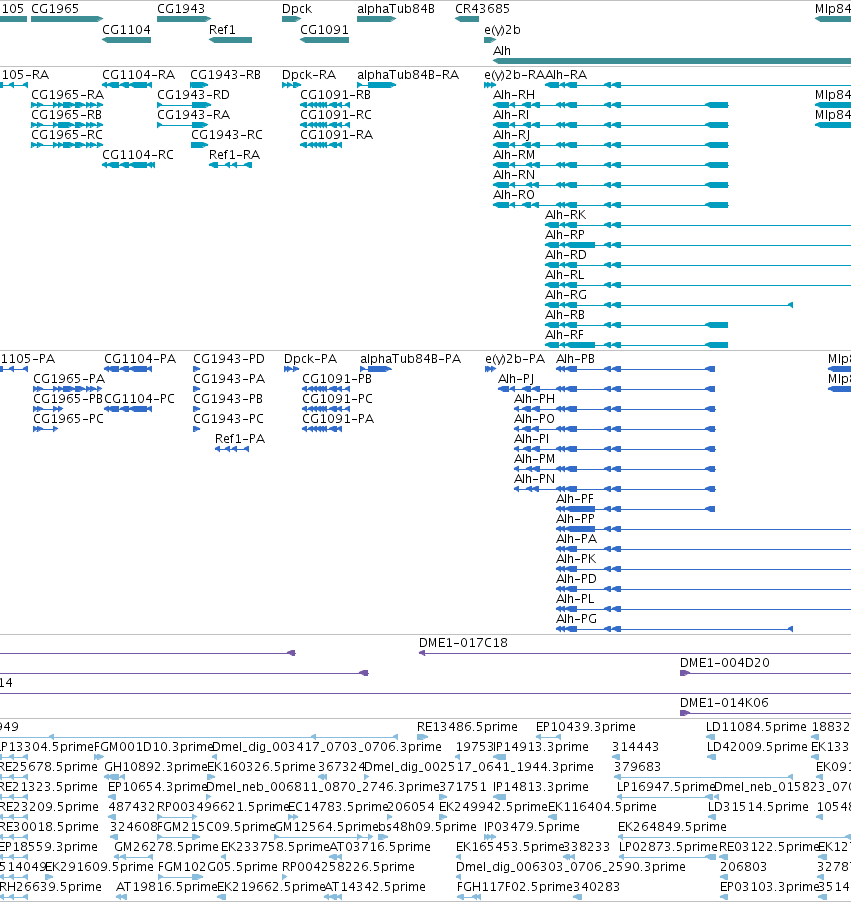Select the EK264849.5prime EST
851x902 pixels.
(x=734, y=838)
